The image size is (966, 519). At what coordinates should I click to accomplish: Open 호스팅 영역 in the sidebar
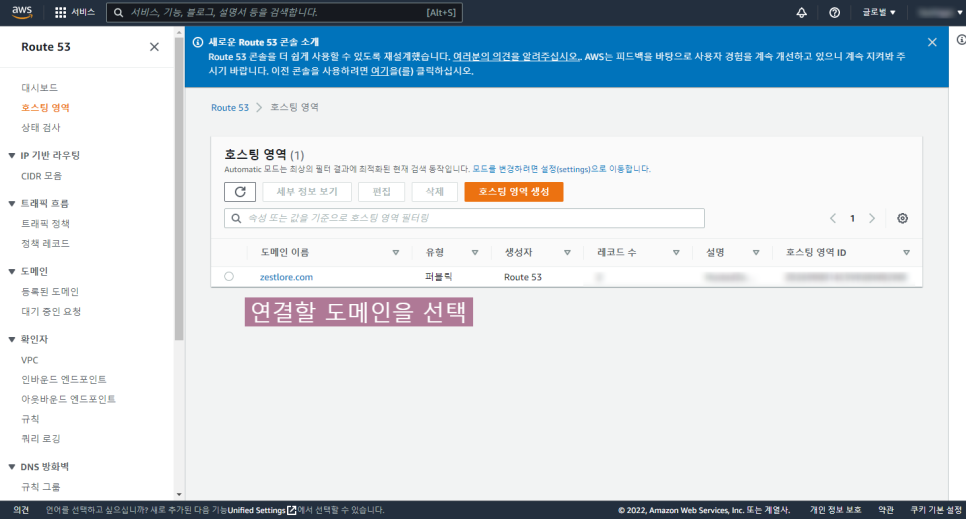(x=46, y=107)
